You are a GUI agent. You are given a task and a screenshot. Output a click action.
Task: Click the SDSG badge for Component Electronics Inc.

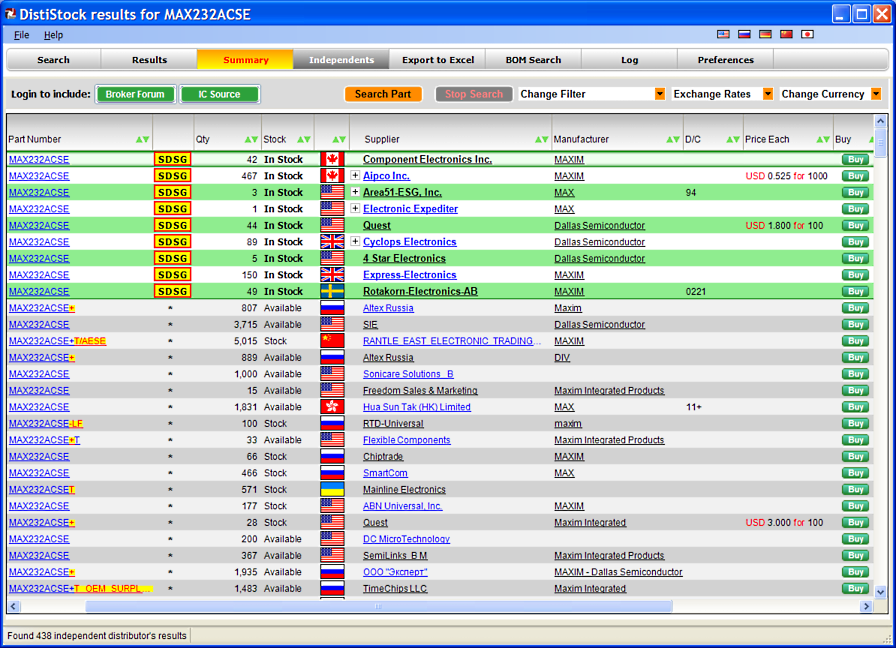(173, 159)
